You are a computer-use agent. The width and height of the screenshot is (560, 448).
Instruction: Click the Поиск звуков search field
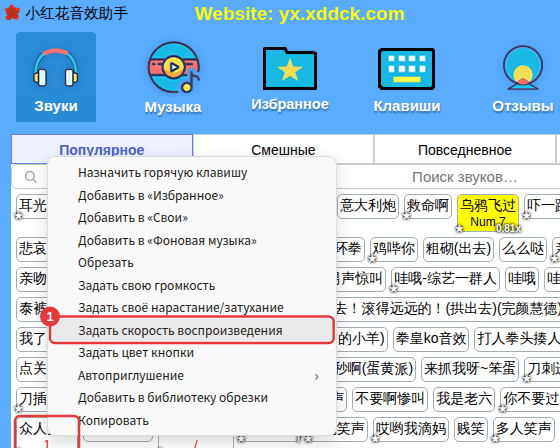coord(464,177)
